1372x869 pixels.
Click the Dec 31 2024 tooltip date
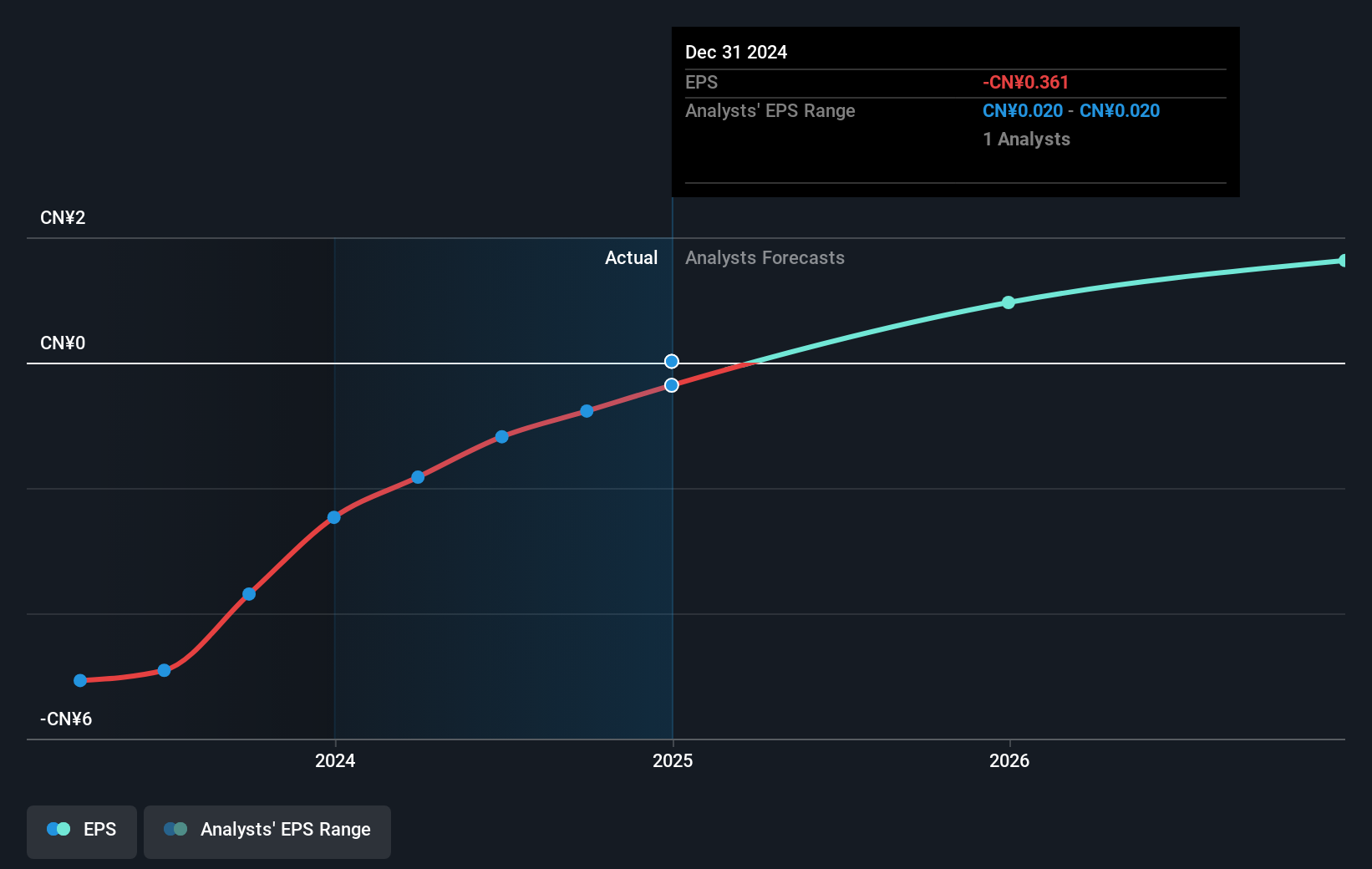click(x=736, y=52)
